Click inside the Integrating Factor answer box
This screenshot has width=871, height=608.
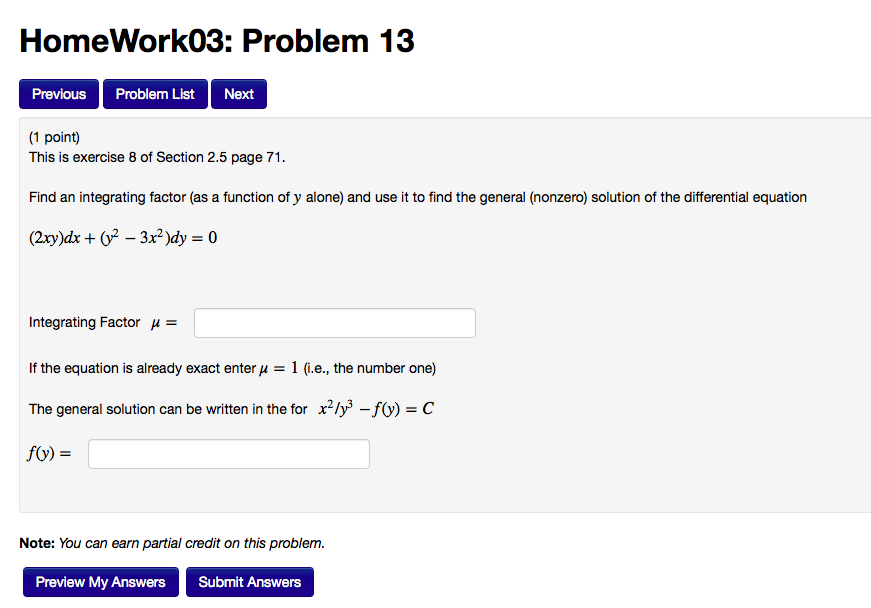point(334,322)
